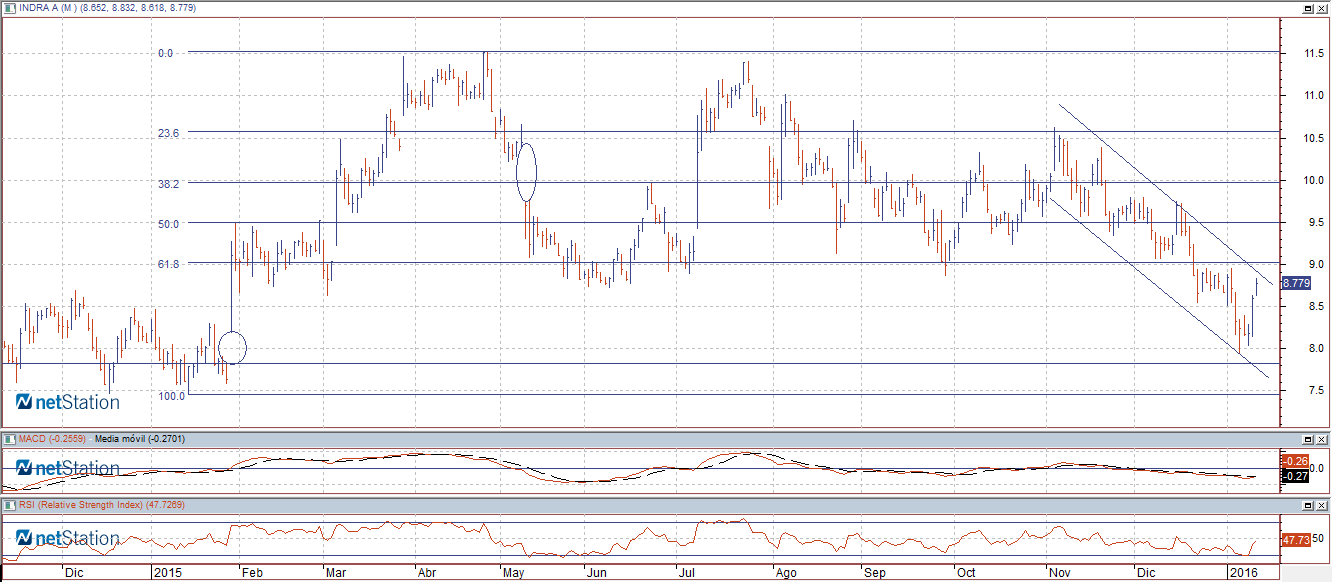Viewport: 1332px width, 582px height.
Task: Select the 100.0 Fibonacci level label
Action: pos(171,396)
